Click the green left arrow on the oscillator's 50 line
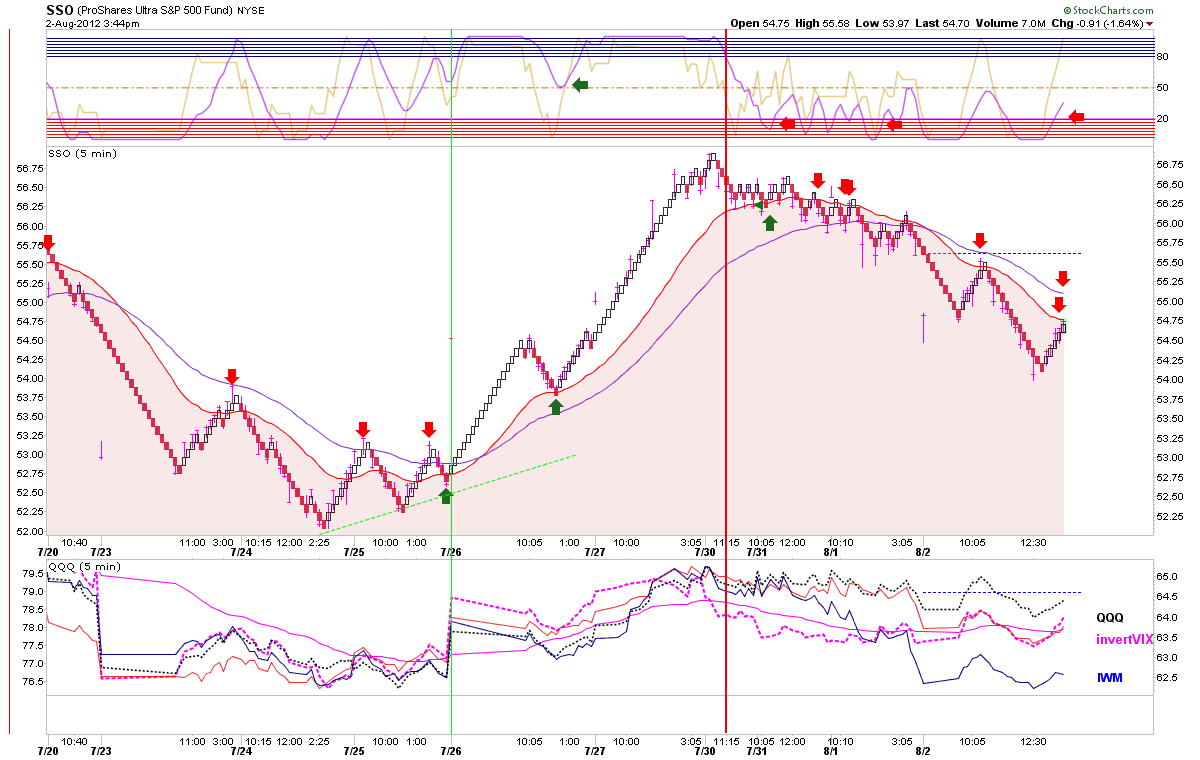This screenshot has width=1200, height=760. click(580, 86)
